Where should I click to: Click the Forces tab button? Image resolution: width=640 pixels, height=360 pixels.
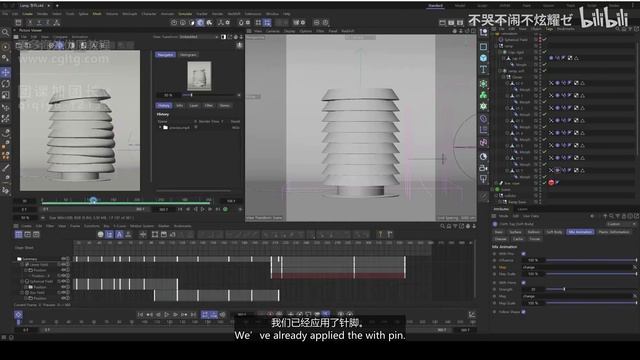[x=535, y=239]
